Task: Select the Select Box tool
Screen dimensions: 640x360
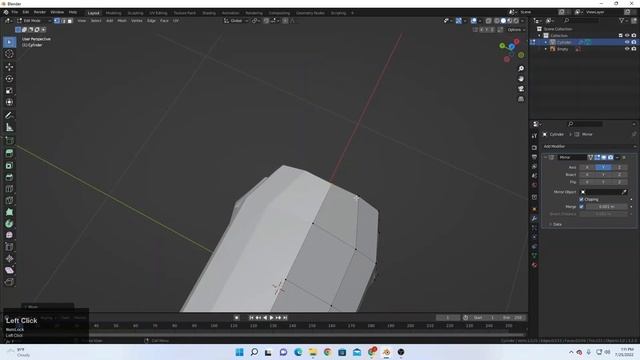Action: point(9,42)
